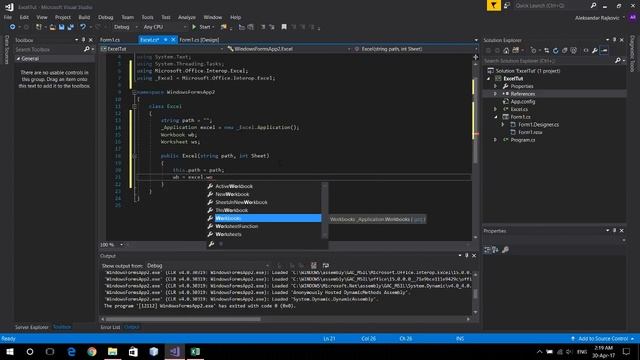Viewport: 640px width, 360px height.
Task: Open Microsoft Edge from the taskbar
Action: pyautogui.click(x=71, y=351)
